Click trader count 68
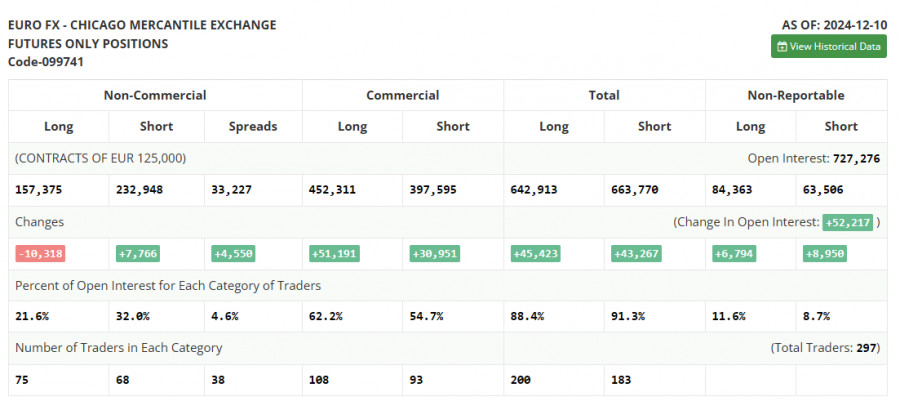900x401 pixels. (x=122, y=379)
